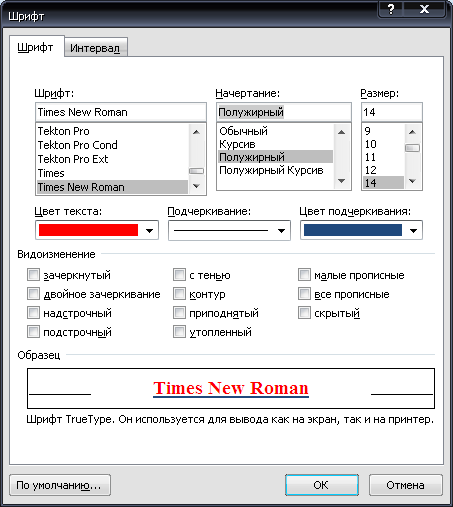This screenshot has height=507, width=453.
Task: Click the font name input field
Action: click(121, 112)
